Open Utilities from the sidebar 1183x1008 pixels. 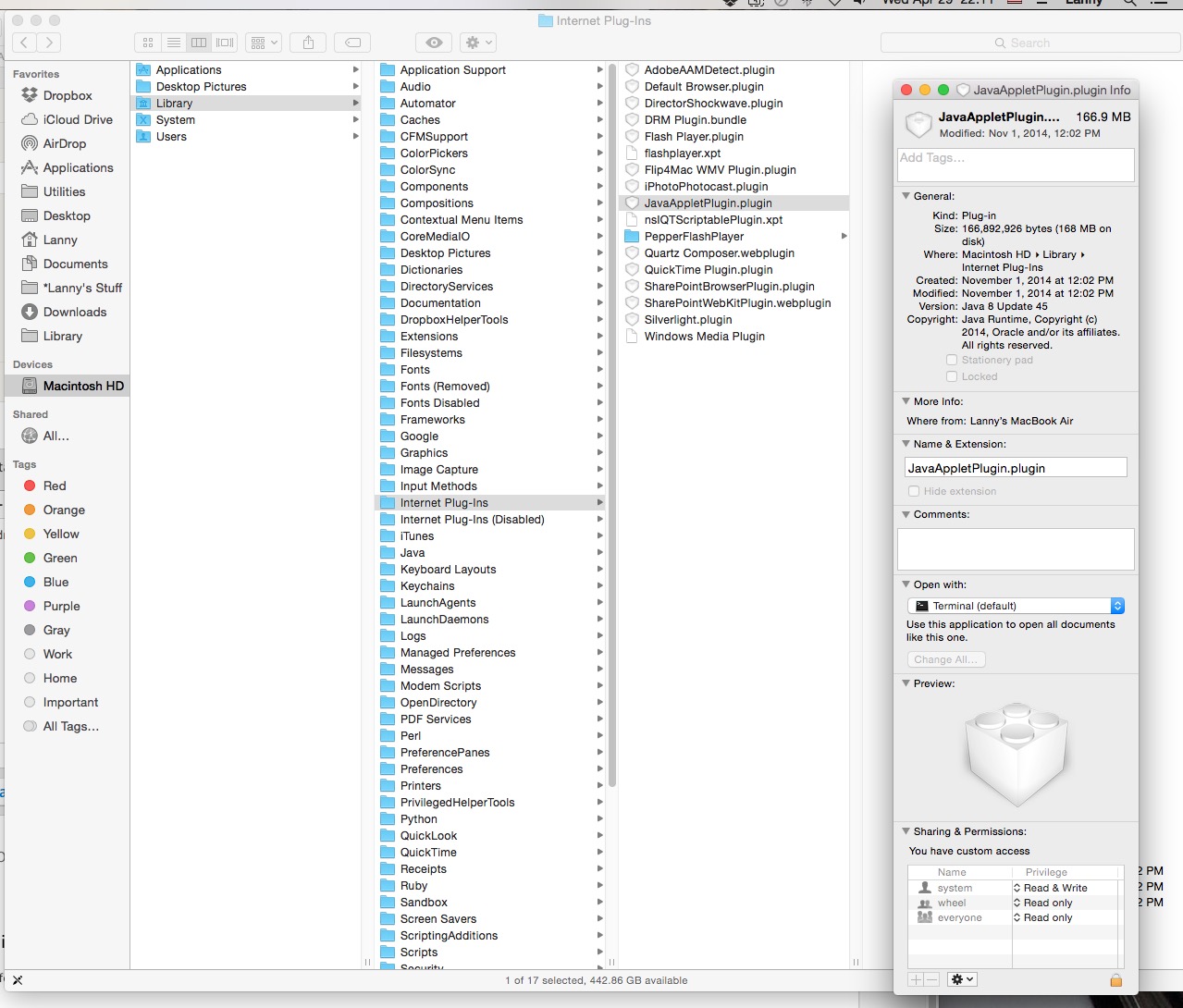click(x=64, y=191)
